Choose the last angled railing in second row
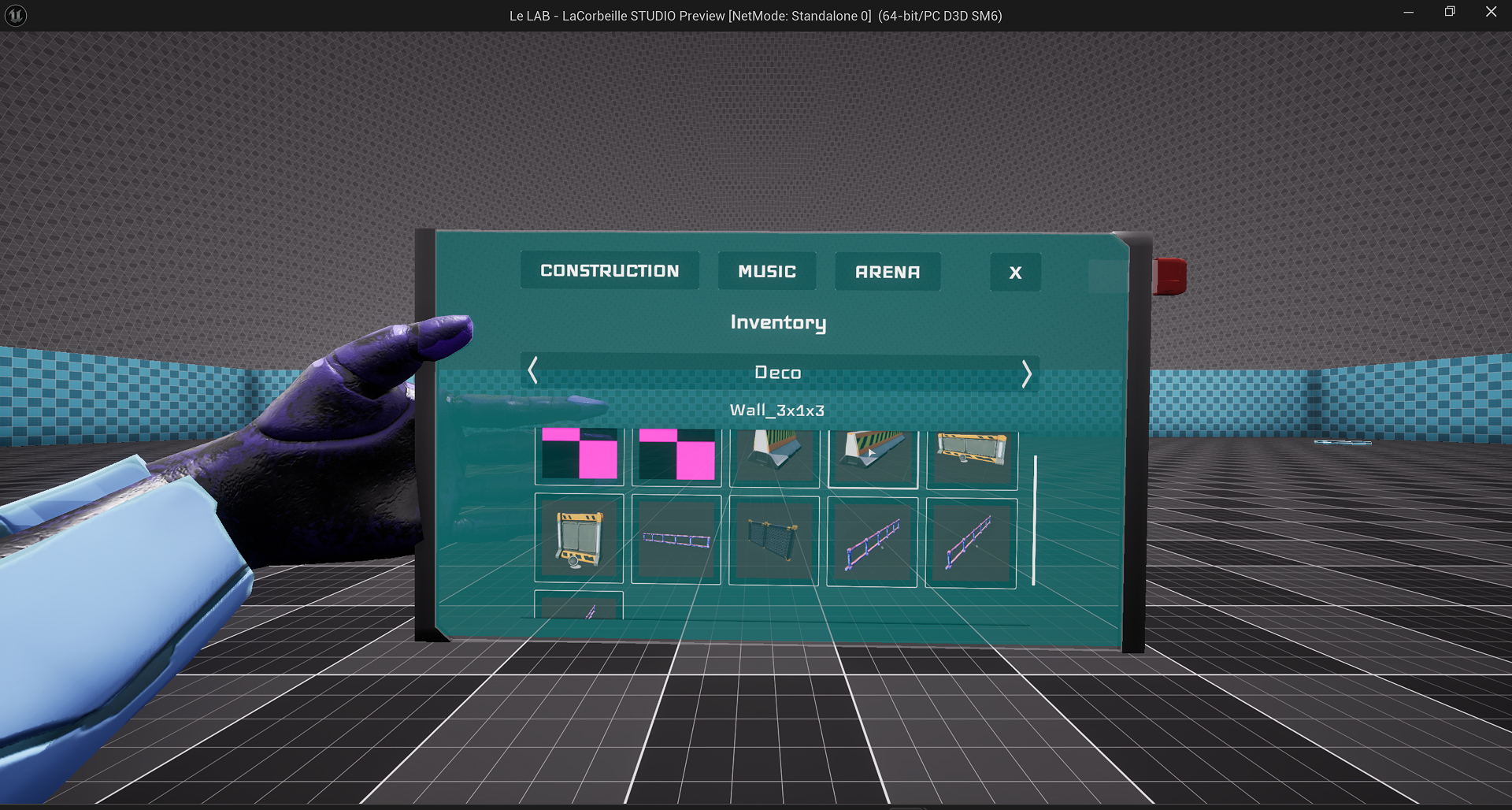The height and width of the screenshot is (810, 1512). (x=970, y=543)
